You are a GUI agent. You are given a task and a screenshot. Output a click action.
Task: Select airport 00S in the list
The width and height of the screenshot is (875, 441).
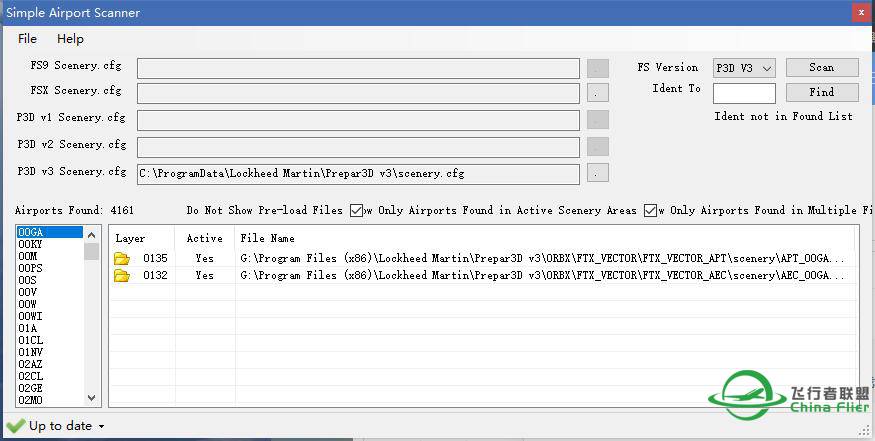50,280
